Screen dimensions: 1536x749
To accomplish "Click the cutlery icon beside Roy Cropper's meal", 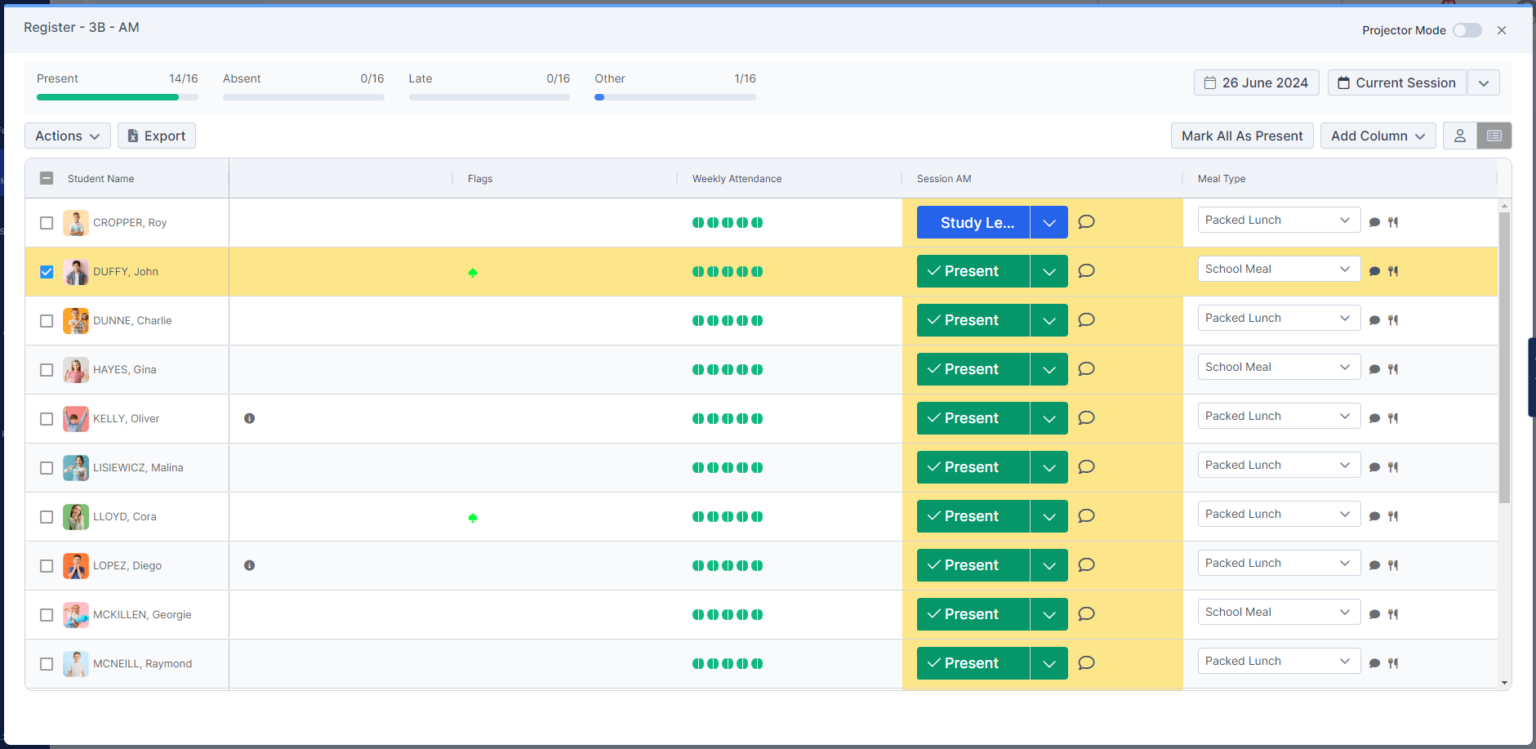I will tap(1393, 222).
